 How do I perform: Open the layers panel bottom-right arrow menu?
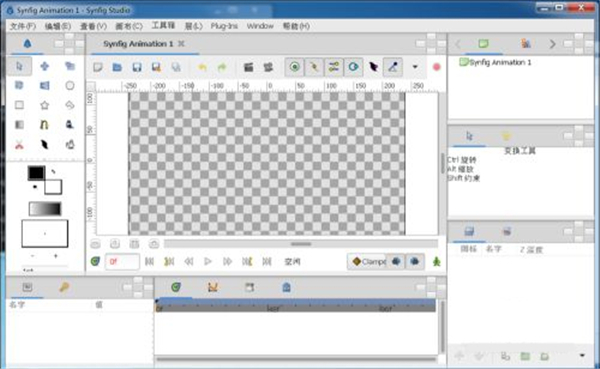(x=582, y=356)
